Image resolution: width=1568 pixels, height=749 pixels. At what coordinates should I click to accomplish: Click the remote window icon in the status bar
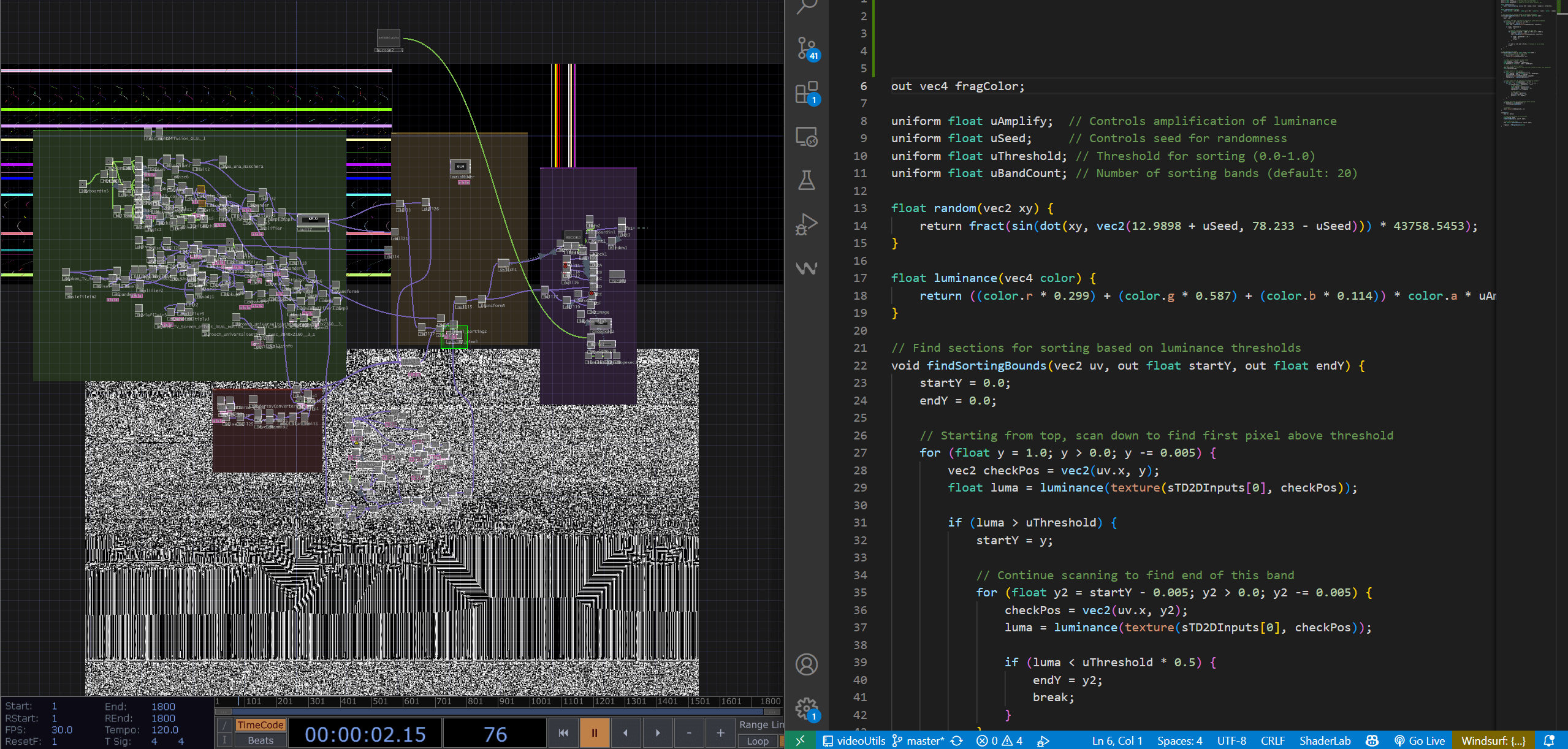(x=801, y=740)
